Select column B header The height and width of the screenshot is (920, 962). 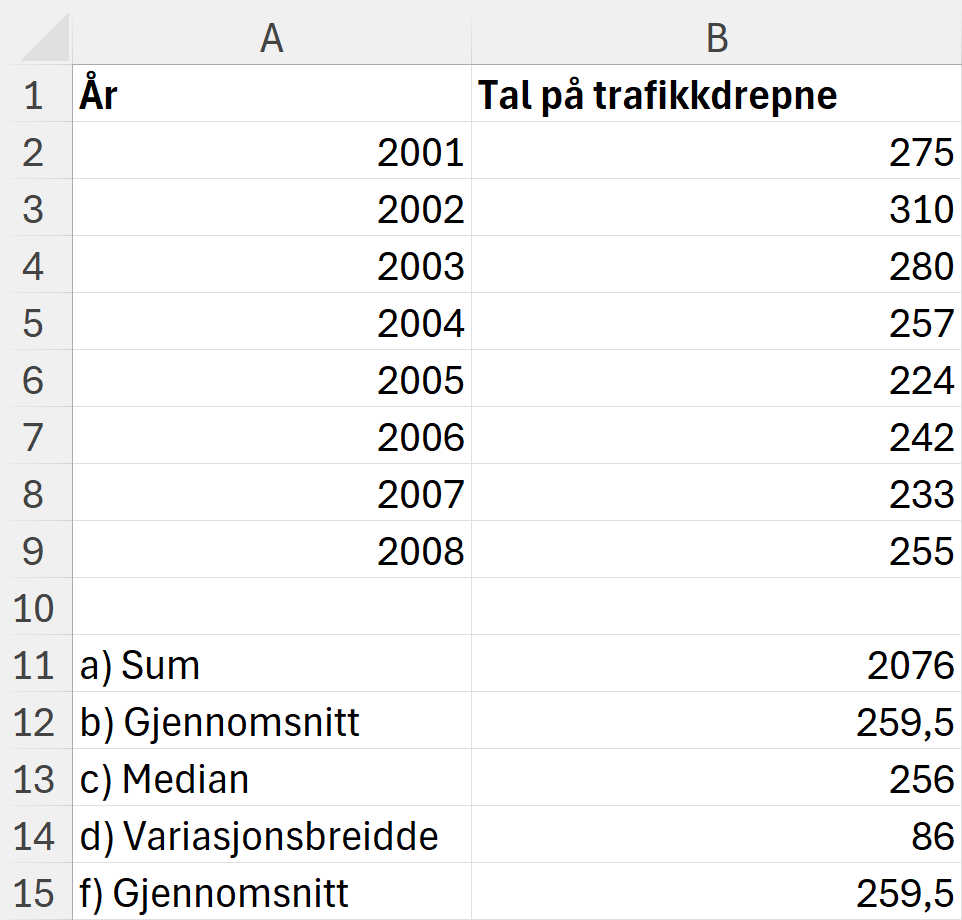tap(715, 38)
